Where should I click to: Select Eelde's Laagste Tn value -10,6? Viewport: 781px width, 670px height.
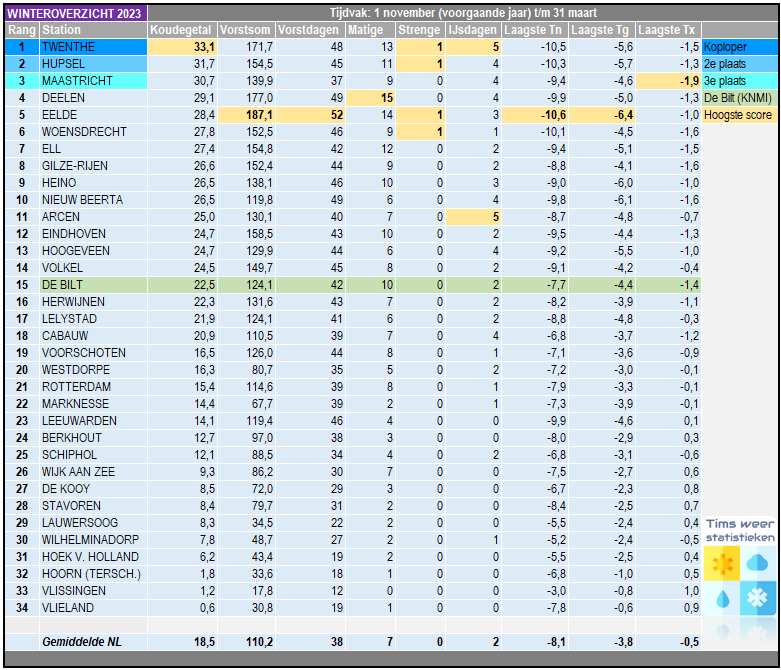(x=534, y=115)
